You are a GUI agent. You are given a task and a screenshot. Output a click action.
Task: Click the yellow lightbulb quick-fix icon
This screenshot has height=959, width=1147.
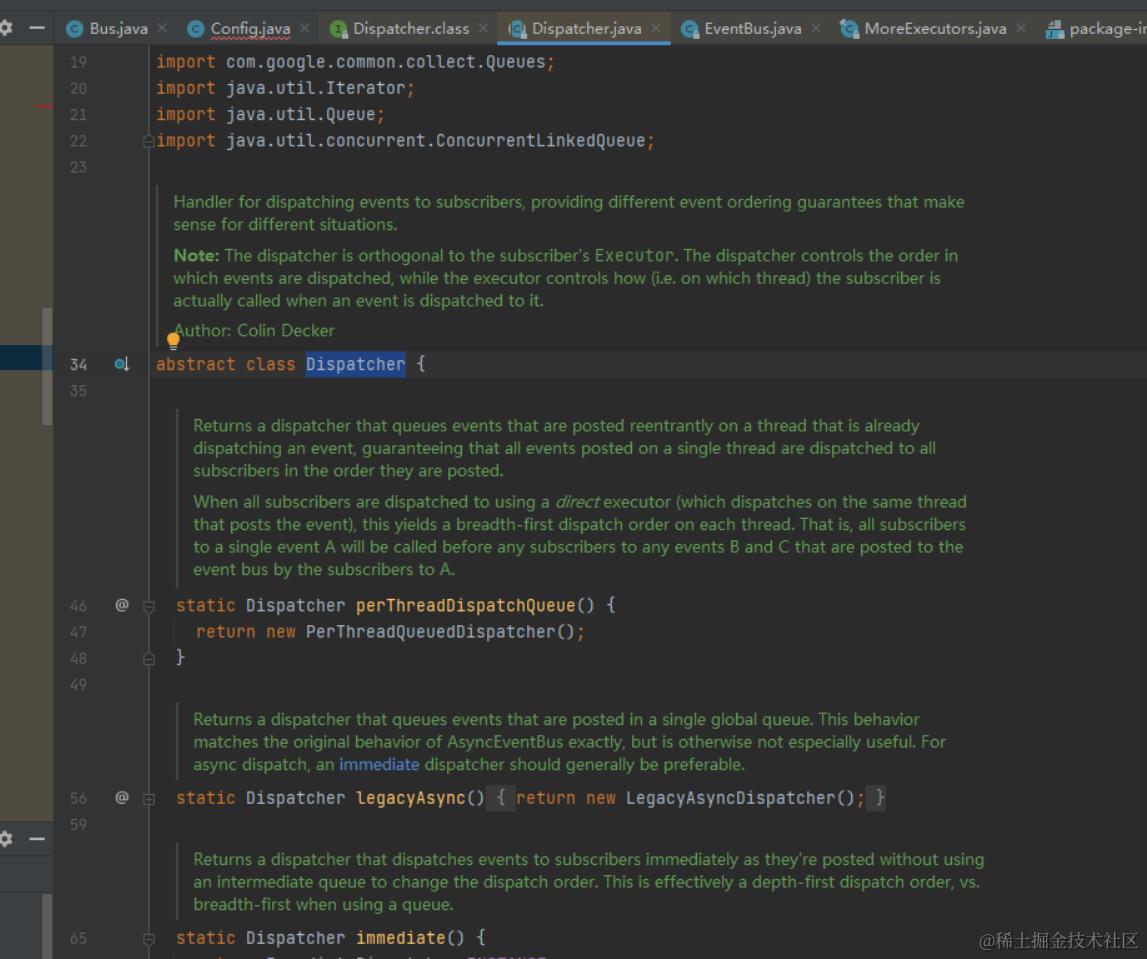(173, 341)
